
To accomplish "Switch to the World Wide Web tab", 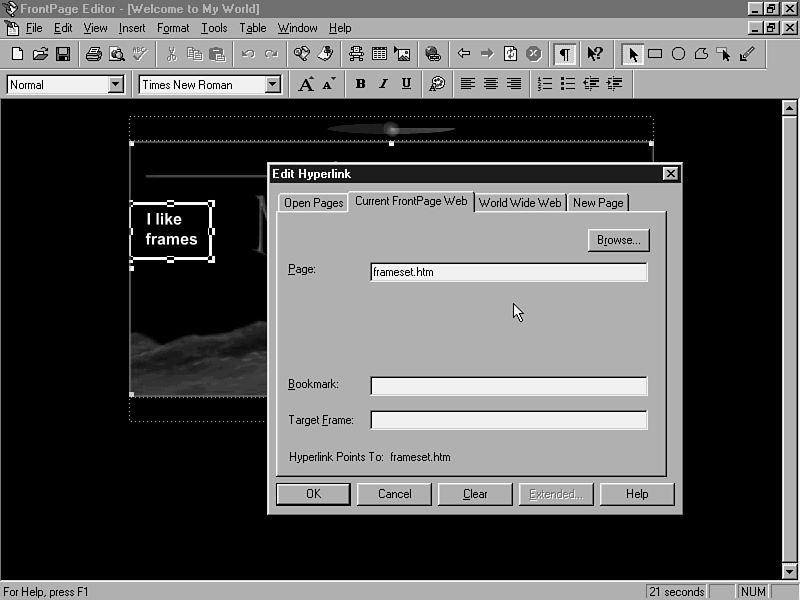I will 520,203.
